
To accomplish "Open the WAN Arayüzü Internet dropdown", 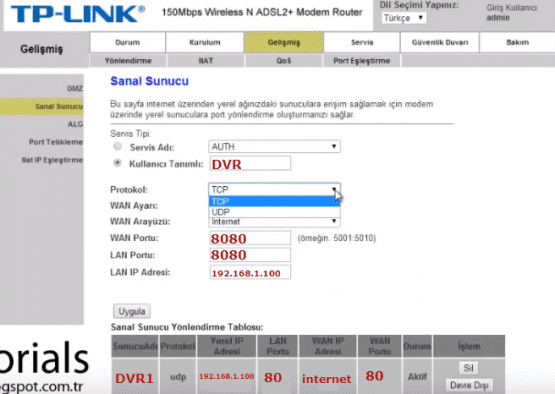I will click(x=274, y=222).
